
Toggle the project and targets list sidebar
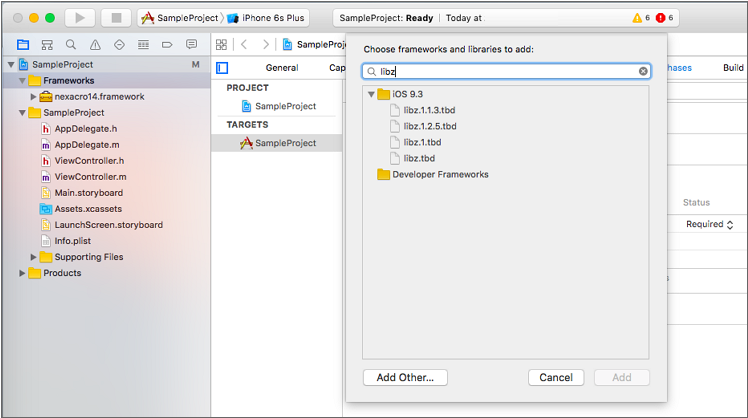click(x=222, y=68)
